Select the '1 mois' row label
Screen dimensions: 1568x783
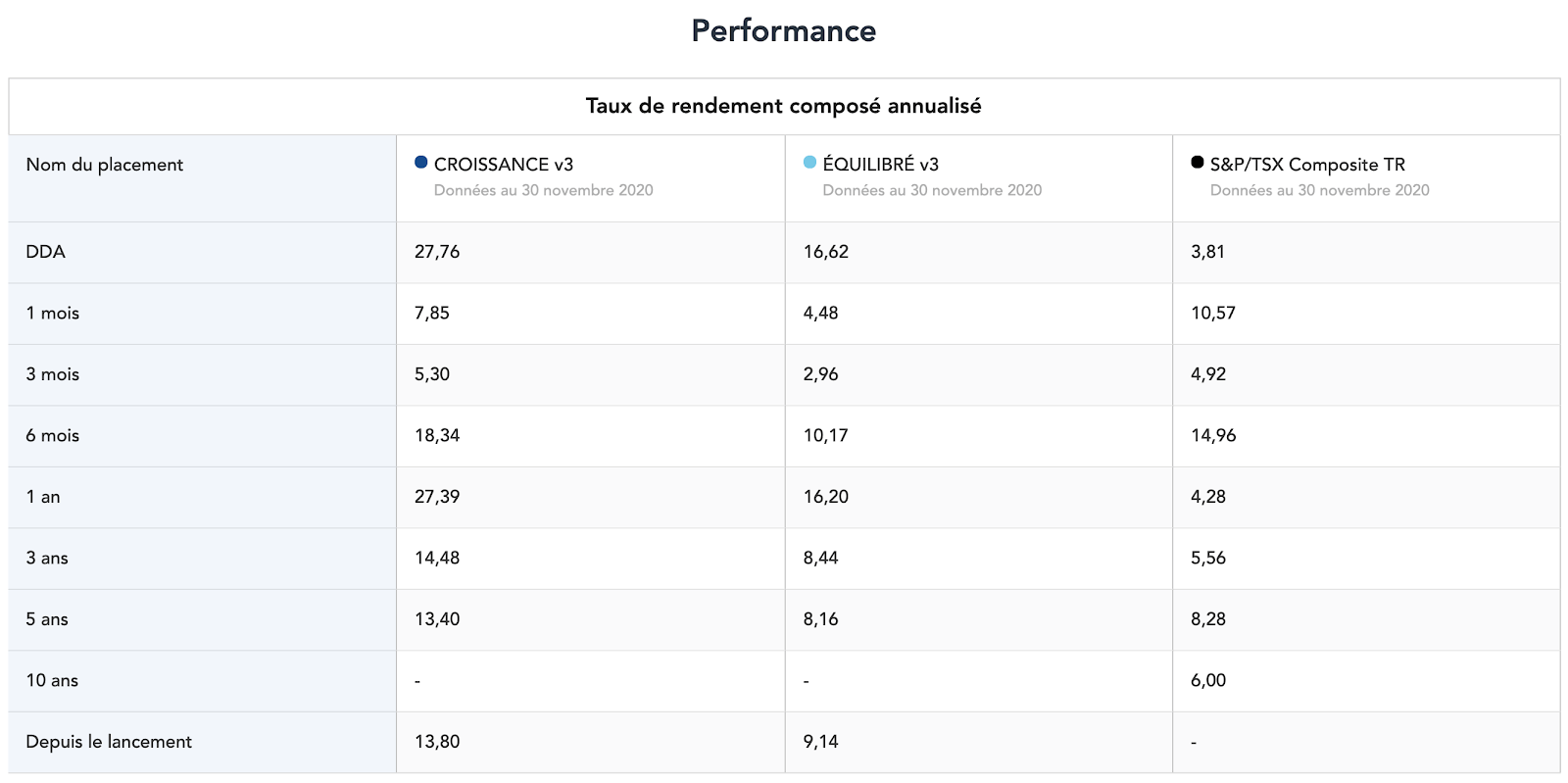click(x=53, y=314)
